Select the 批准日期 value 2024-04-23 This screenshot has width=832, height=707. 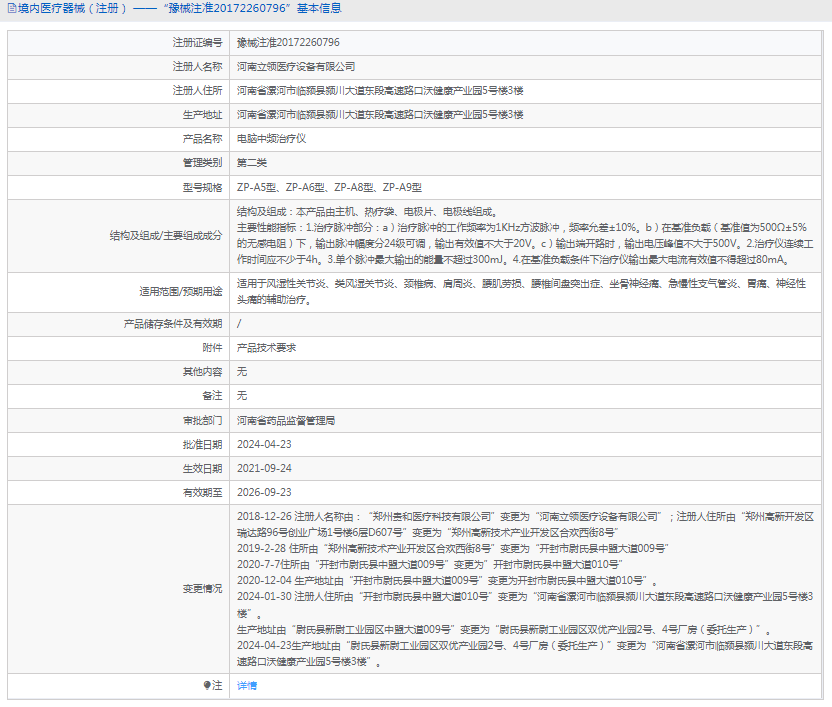264,445
